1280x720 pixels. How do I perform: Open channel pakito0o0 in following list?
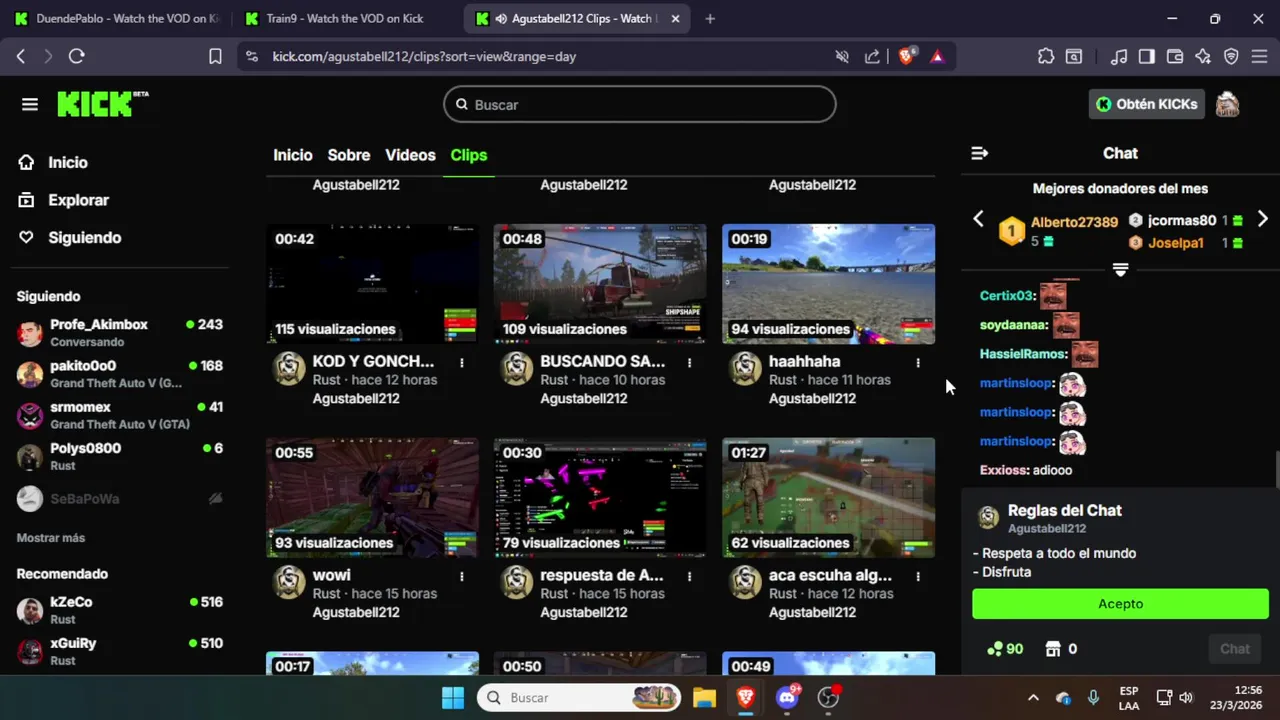(120, 374)
